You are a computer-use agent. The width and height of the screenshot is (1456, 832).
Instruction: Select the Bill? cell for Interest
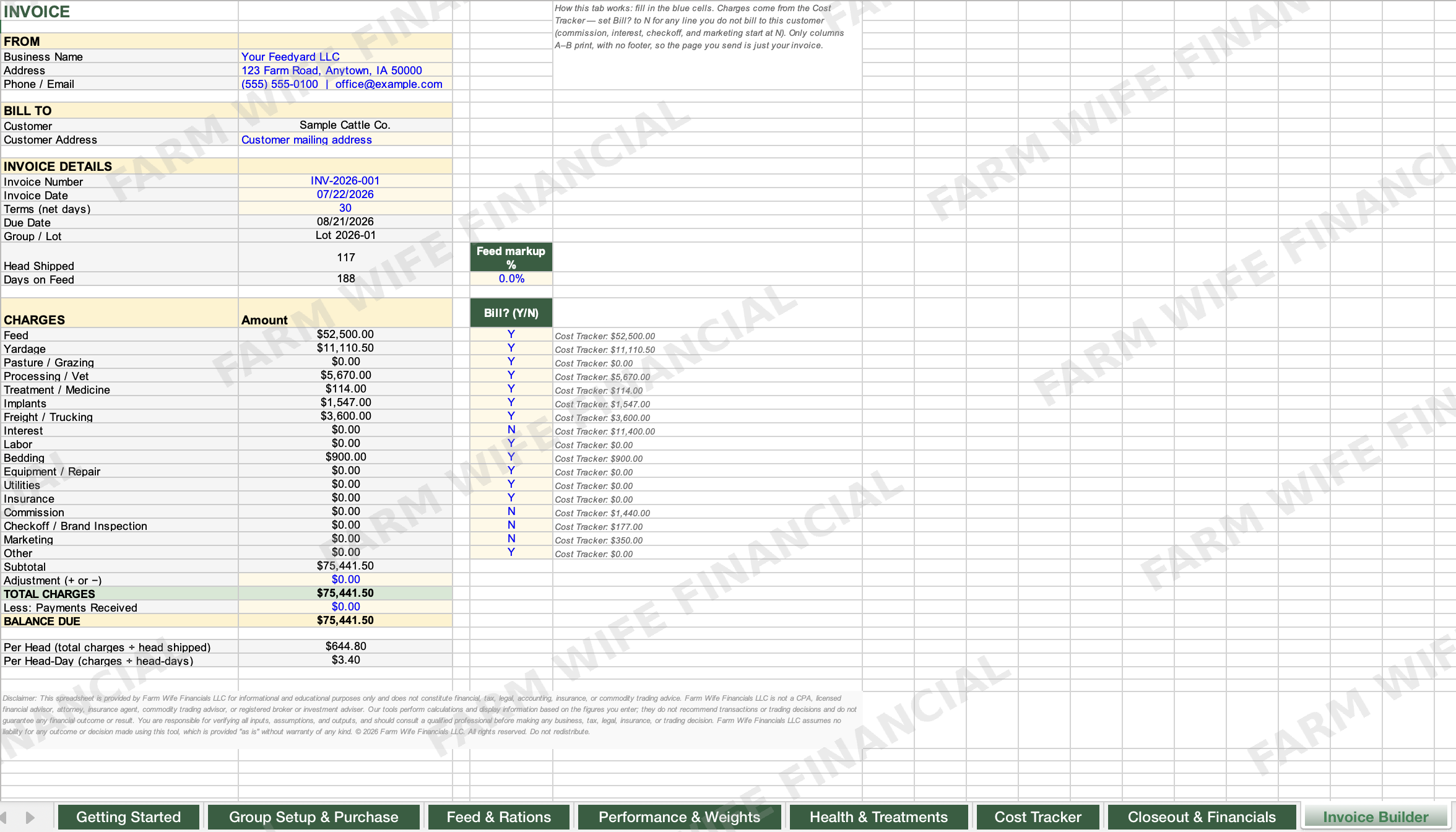click(x=511, y=429)
